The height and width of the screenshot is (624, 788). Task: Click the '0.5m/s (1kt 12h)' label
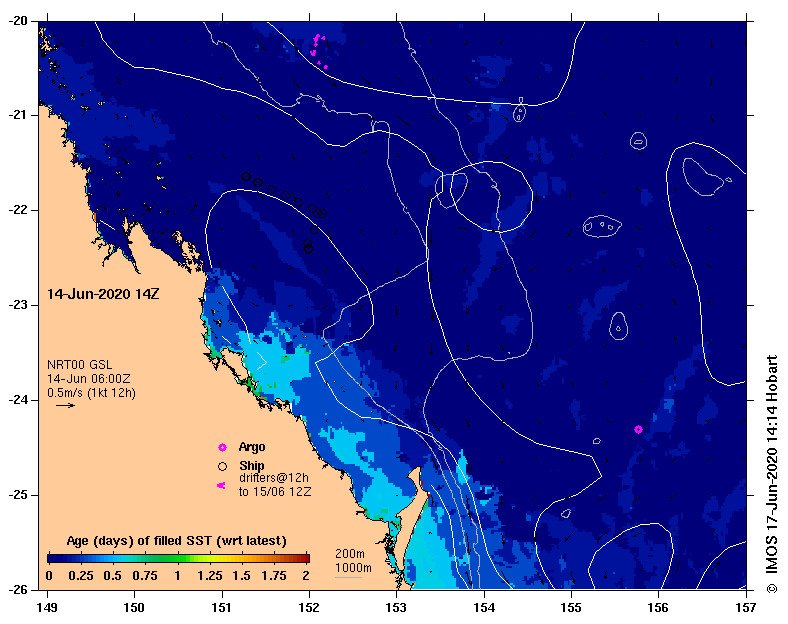pyautogui.click(x=91, y=392)
